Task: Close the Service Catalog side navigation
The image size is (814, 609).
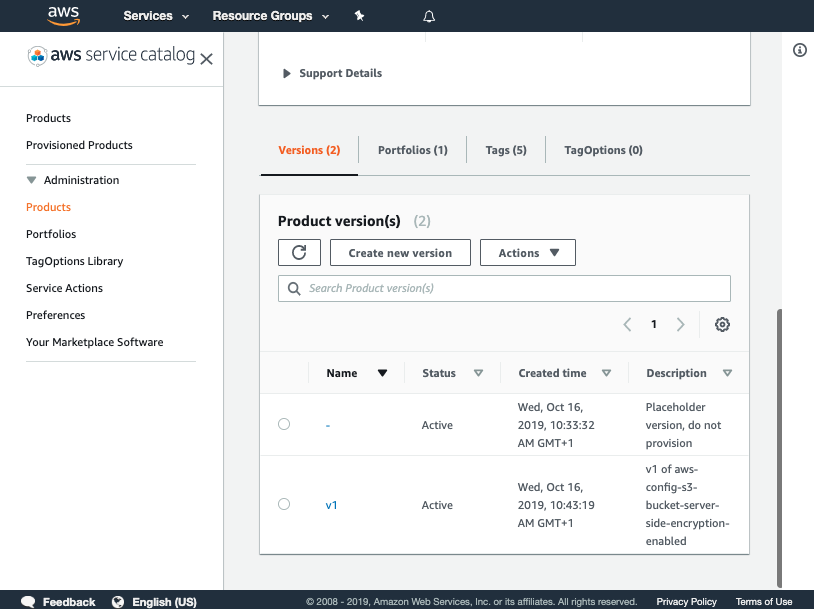Action: (207, 59)
